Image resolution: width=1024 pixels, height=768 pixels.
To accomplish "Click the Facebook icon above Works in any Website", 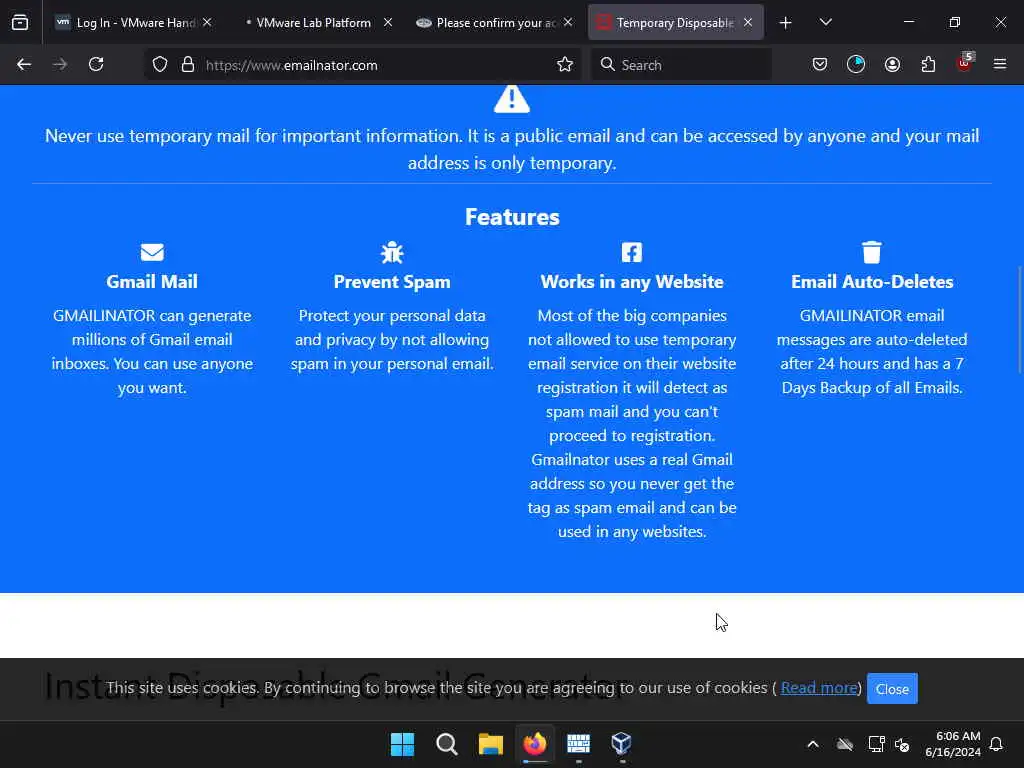I will [x=632, y=252].
